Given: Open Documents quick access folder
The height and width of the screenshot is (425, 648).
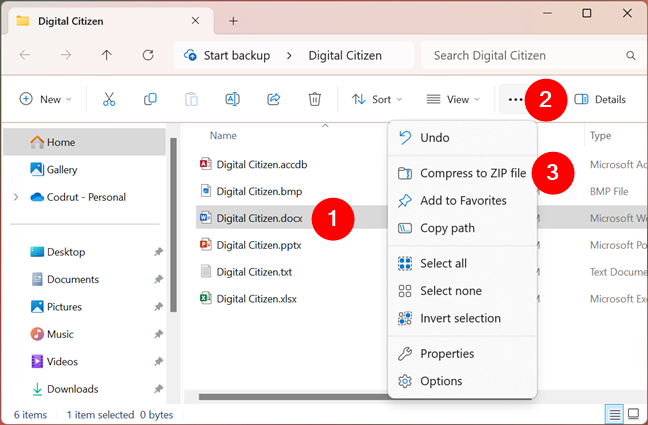Looking at the screenshot, I should pos(84,279).
